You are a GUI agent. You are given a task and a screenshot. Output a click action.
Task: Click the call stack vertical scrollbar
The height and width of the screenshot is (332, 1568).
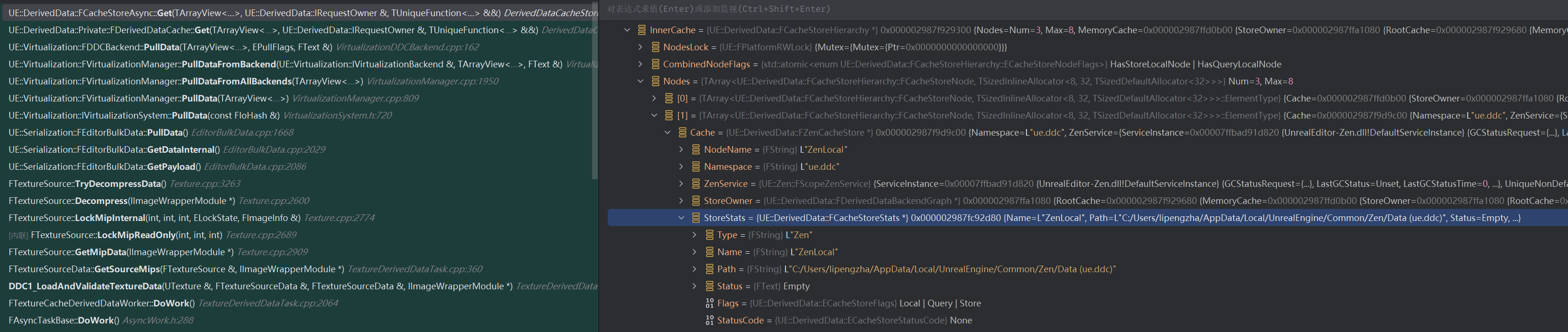[594, 91]
